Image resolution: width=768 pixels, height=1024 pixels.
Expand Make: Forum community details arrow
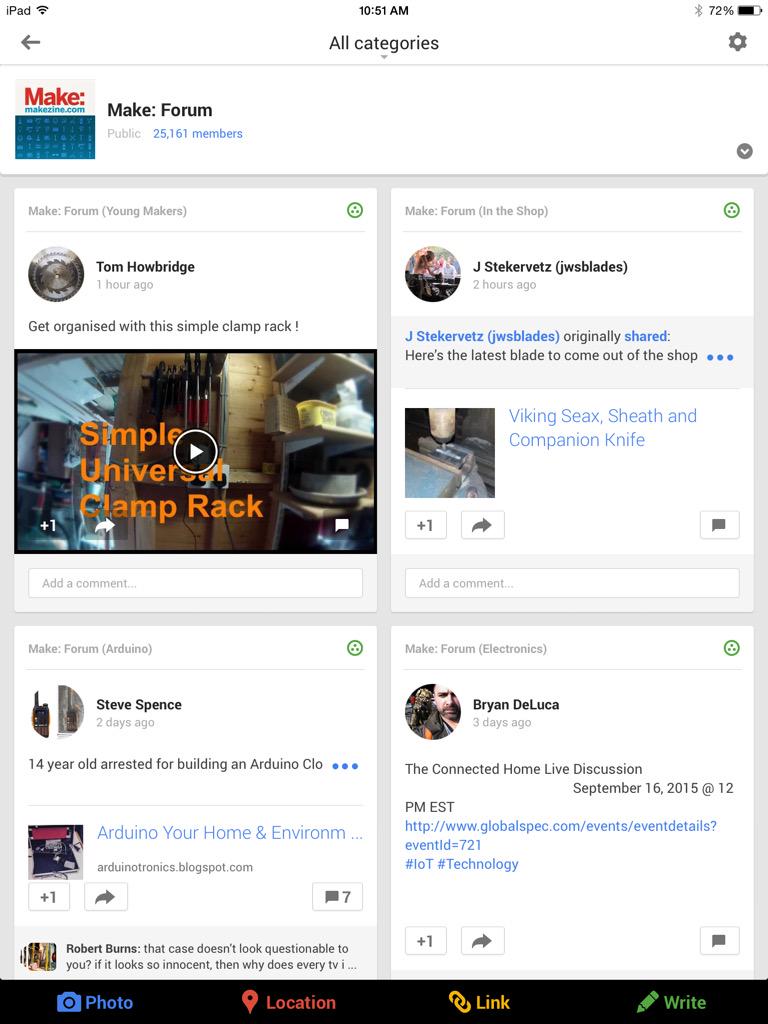tap(744, 152)
